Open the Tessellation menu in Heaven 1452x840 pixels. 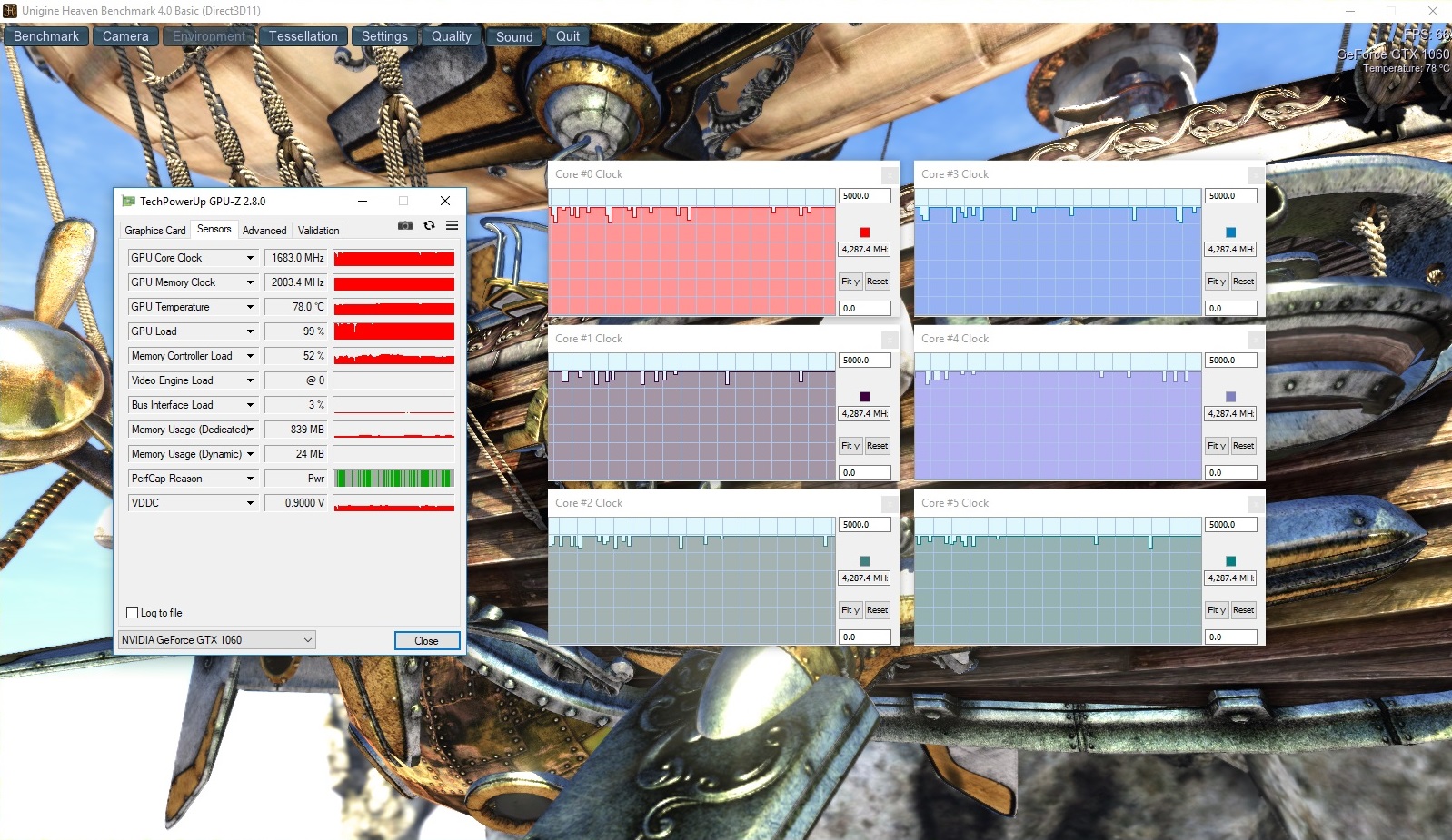pos(303,36)
